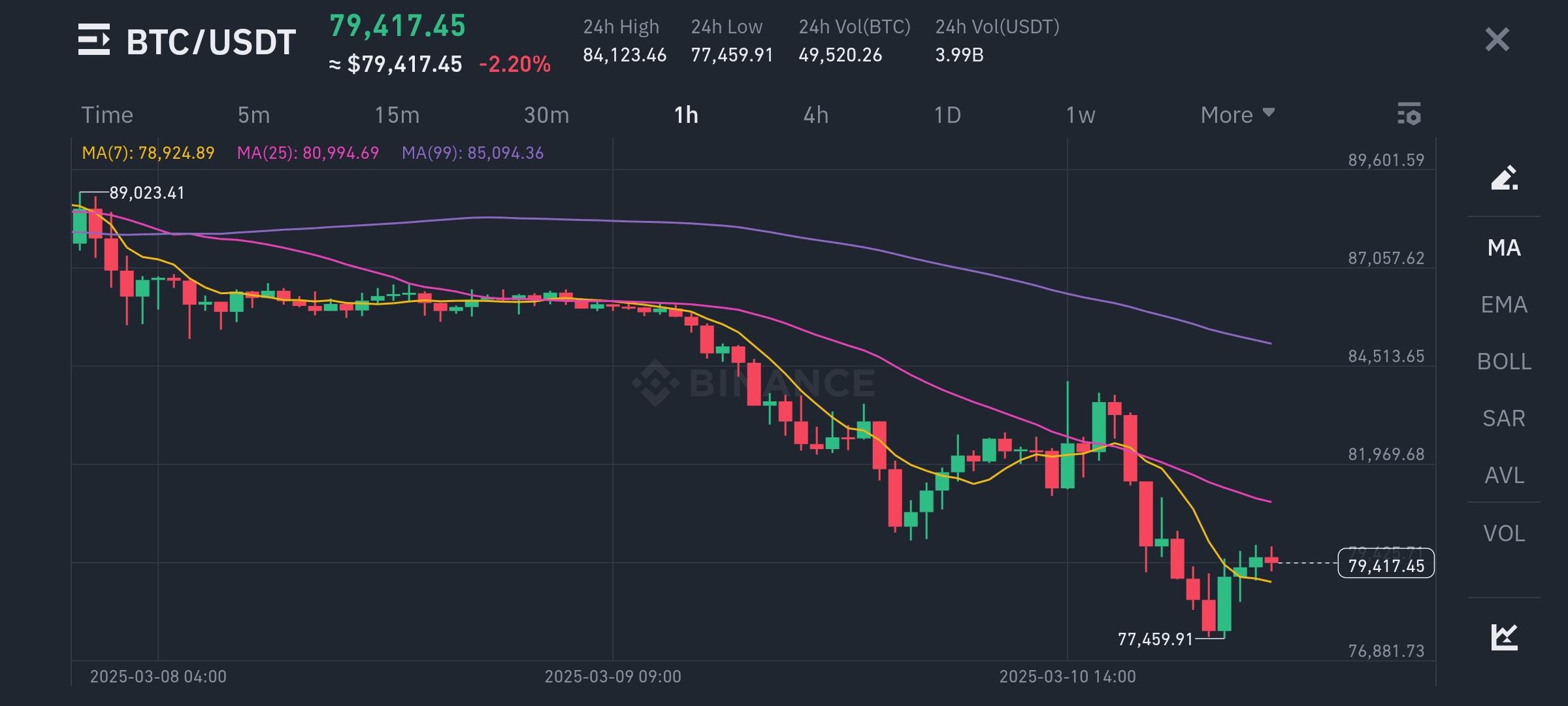Switch to the Time line chart
The height and width of the screenshot is (706, 1568).
tap(107, 115)
